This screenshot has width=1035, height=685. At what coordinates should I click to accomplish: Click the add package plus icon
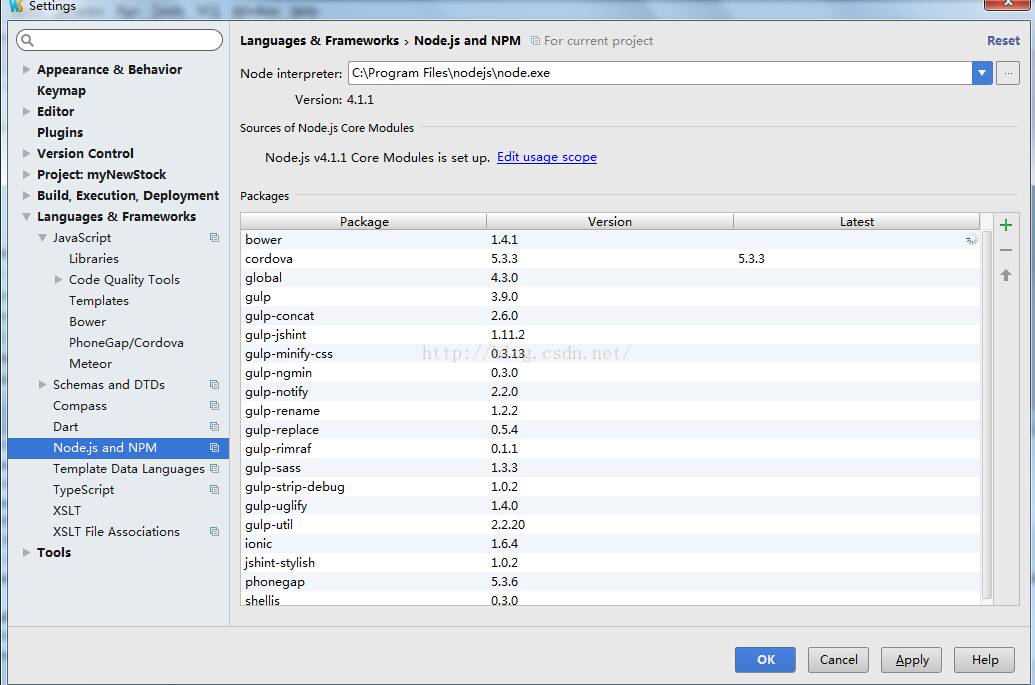pyautogui.click(x=1005, y=226)
